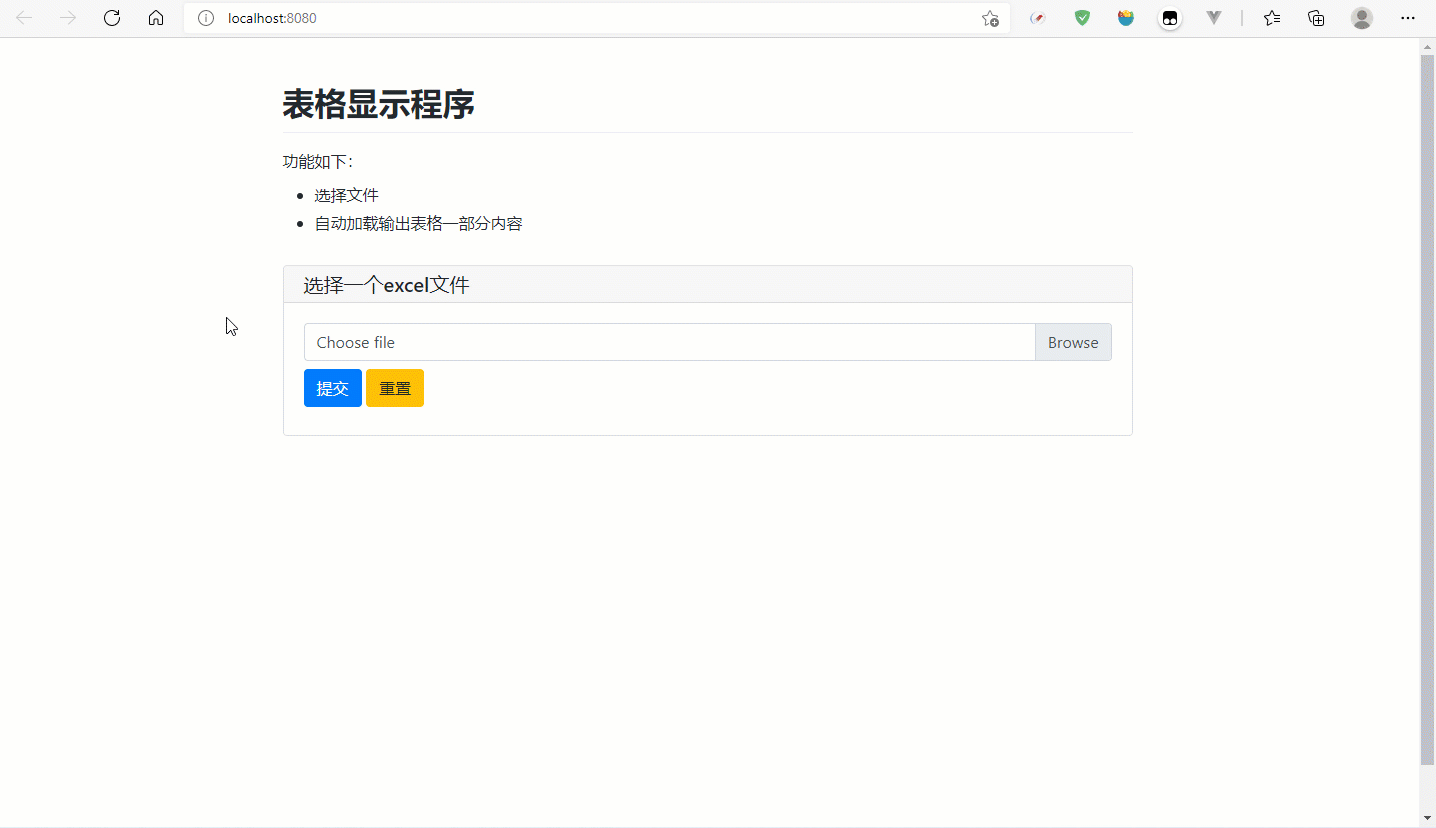Viewport: 1436px width, 828px height.
Task: Click the browser refresh icon
Action: pyautogui.click(x=112, y=18)
